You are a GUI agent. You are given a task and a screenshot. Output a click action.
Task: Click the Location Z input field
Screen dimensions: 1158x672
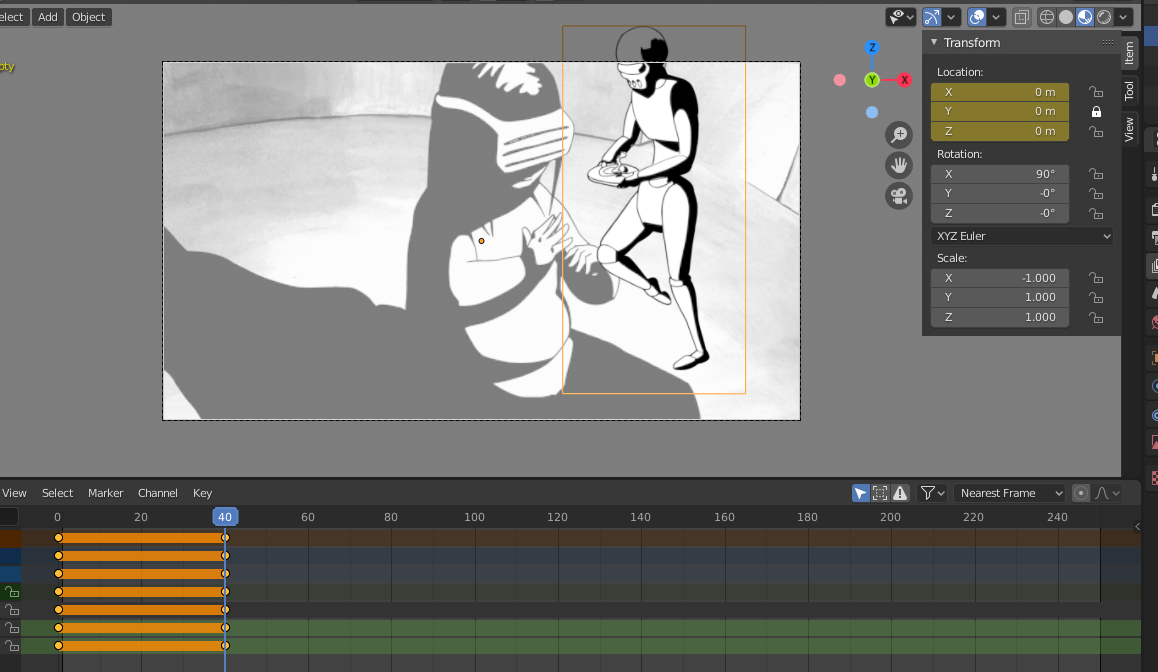[x=1000, y=131]
